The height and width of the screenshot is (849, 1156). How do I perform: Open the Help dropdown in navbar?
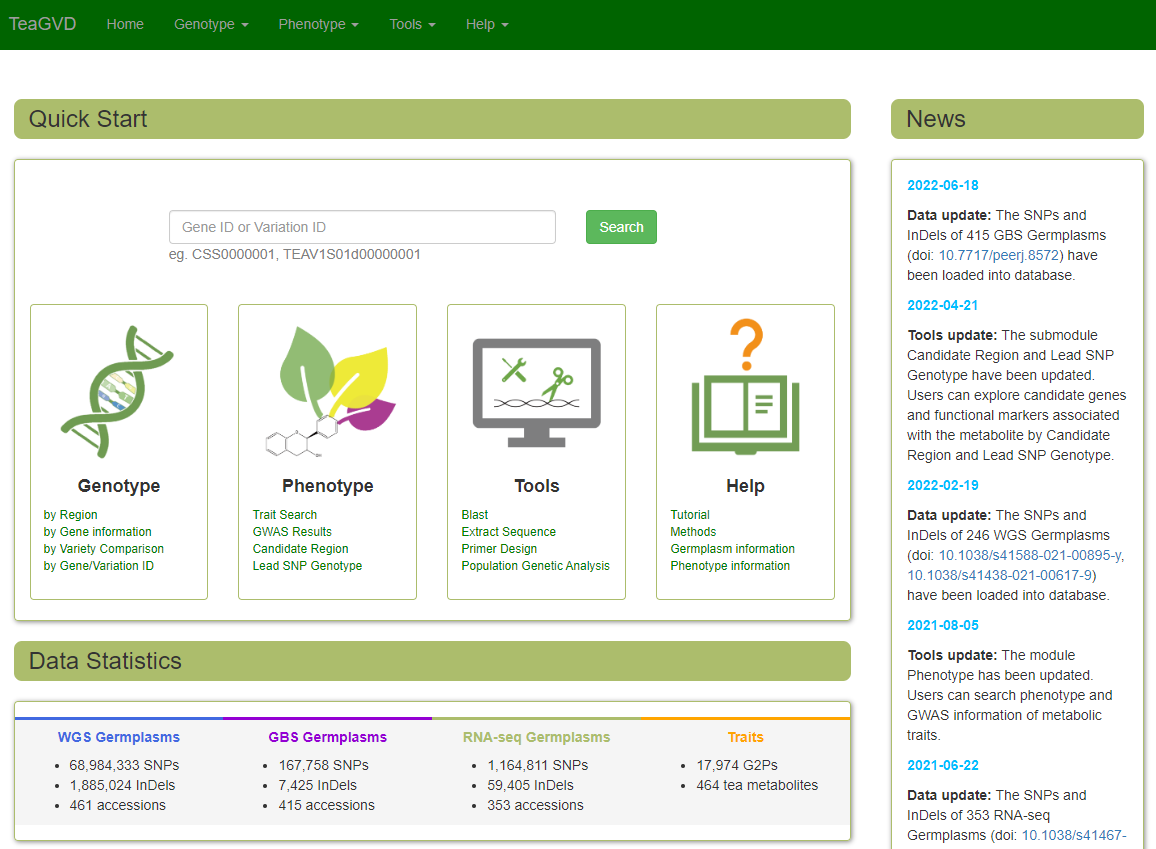tap(486, 24)
